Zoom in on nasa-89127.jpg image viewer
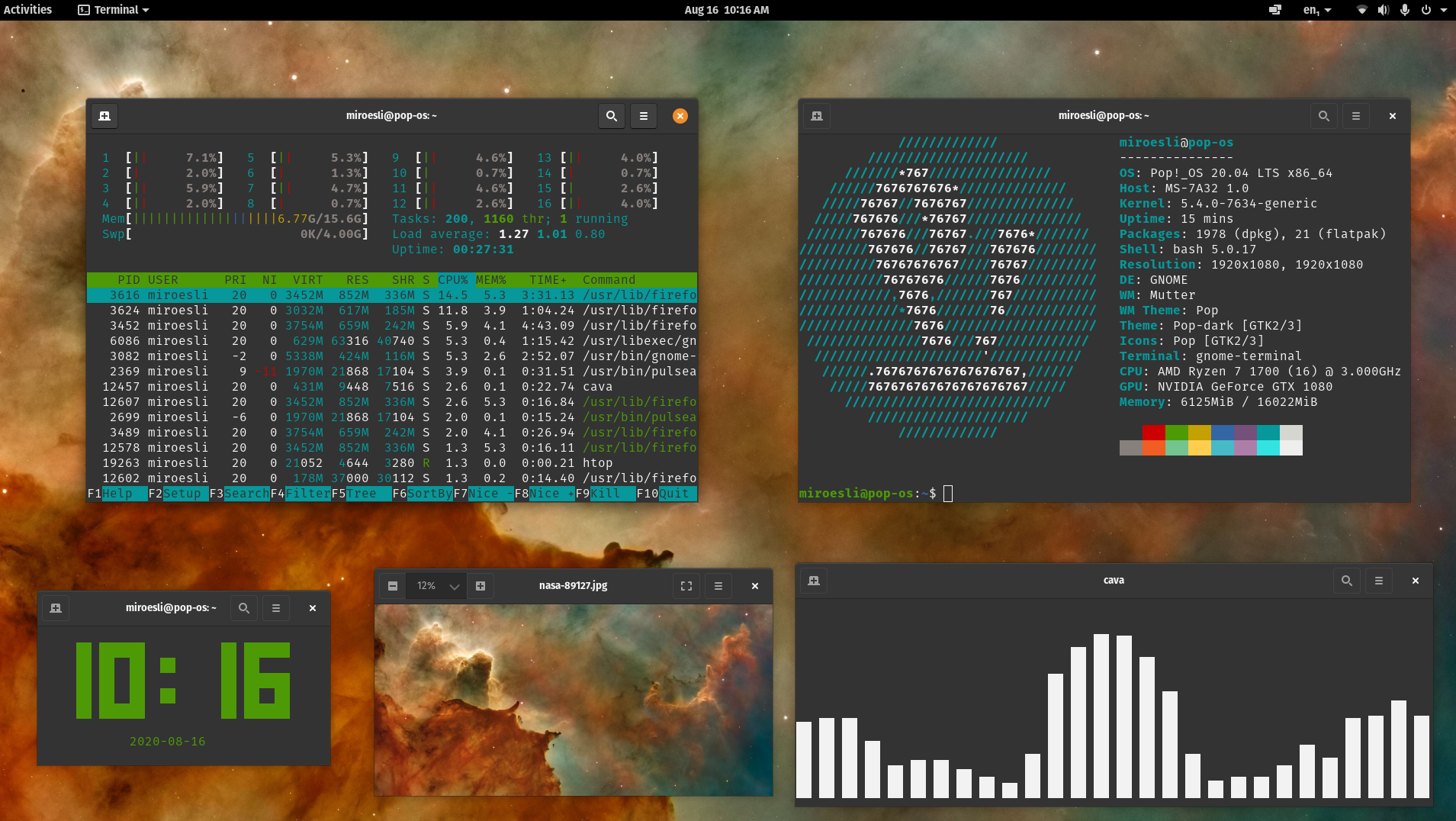Image resolution: width=1456 pixels, height=821 pixels. click(x=481, y=586)
